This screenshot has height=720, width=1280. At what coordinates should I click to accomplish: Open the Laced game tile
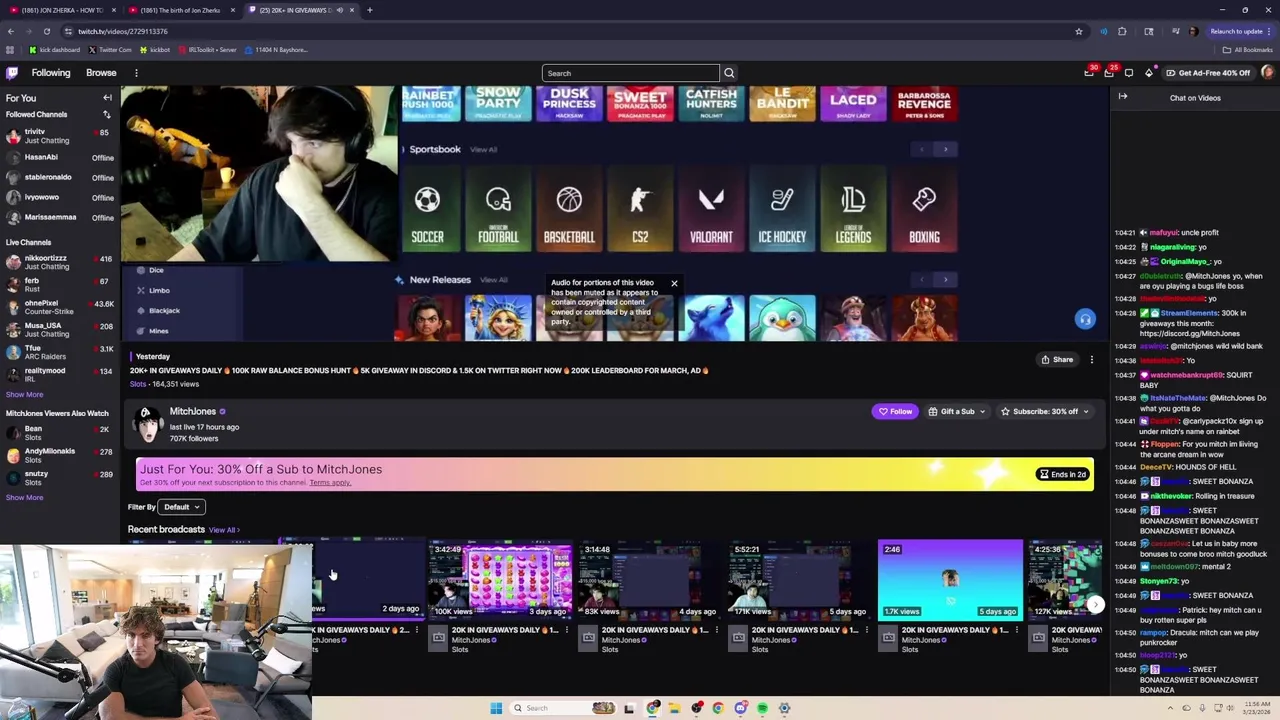pos(853,104)
